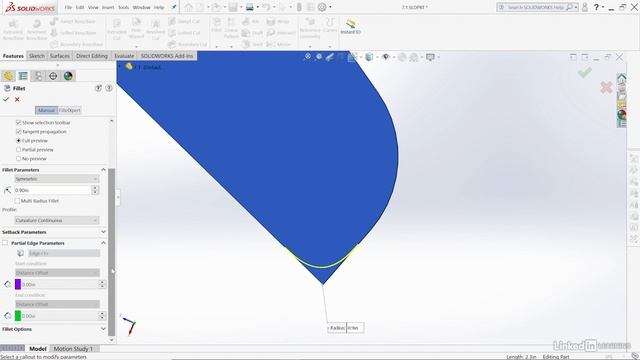The height and width of the screenshot is (360, 640).
Task: Click the fillet radius input field
Action: [52, 190]
